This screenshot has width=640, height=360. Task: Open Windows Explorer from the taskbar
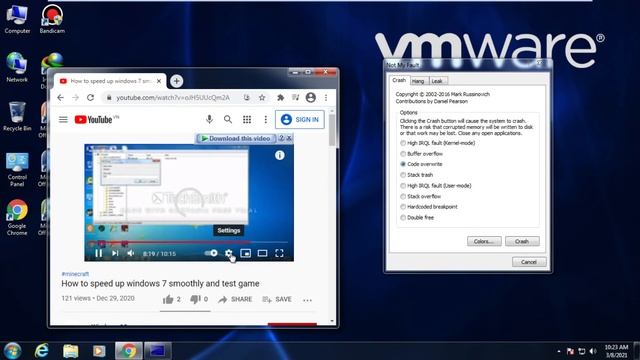(x=71, y=351)
